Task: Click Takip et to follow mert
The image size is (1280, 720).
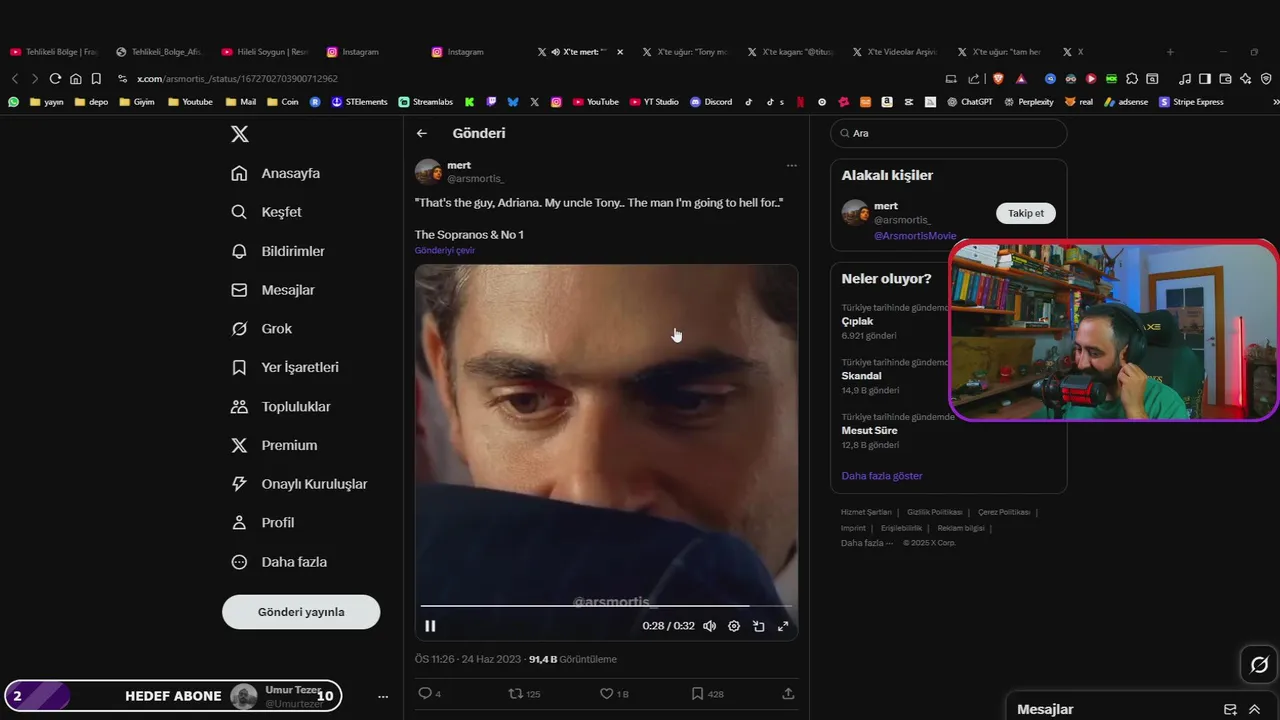Action: [x=1026, y=213]
